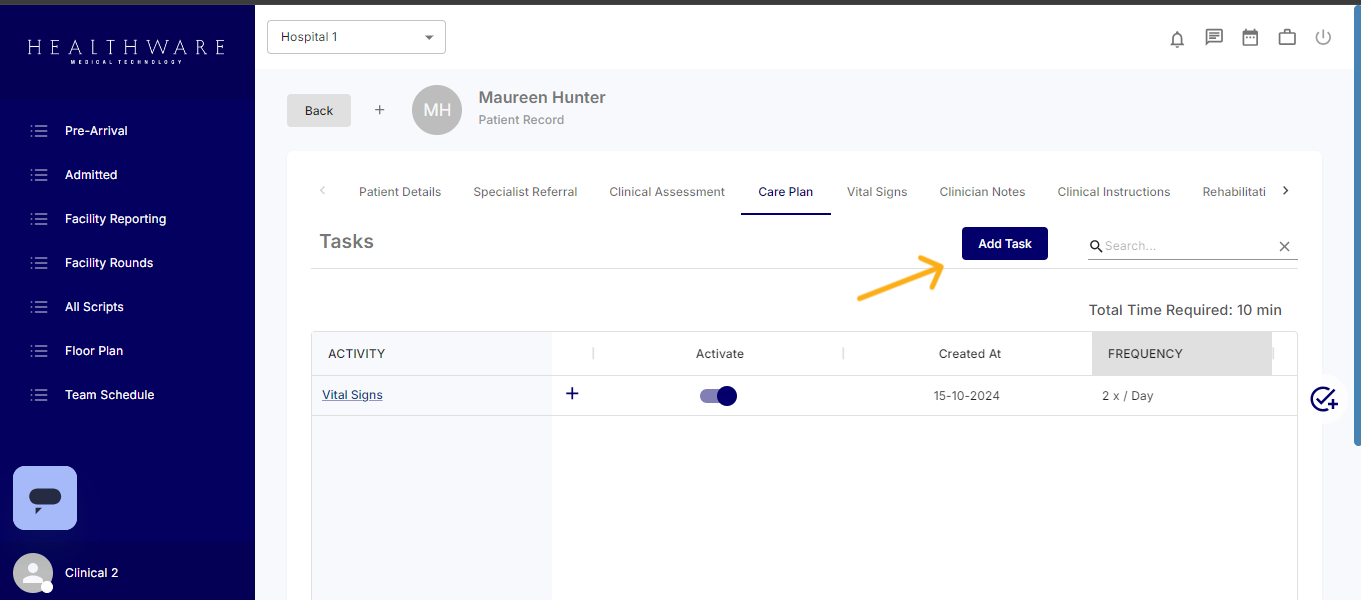1361x600 pixels.
Task: Open Facility Rounds in the sidebar
Action: 109,263
